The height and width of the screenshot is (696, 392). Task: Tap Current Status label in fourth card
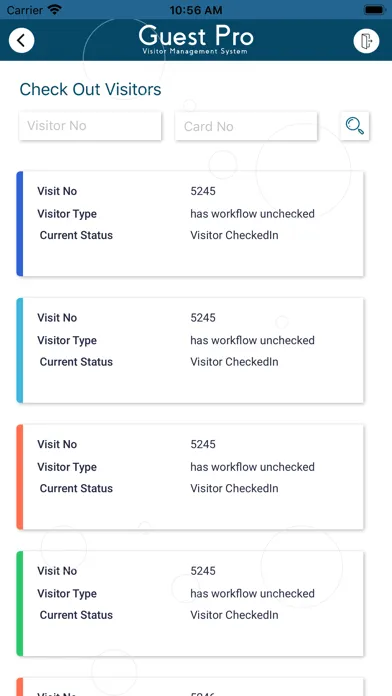click(x=76, y=615)
